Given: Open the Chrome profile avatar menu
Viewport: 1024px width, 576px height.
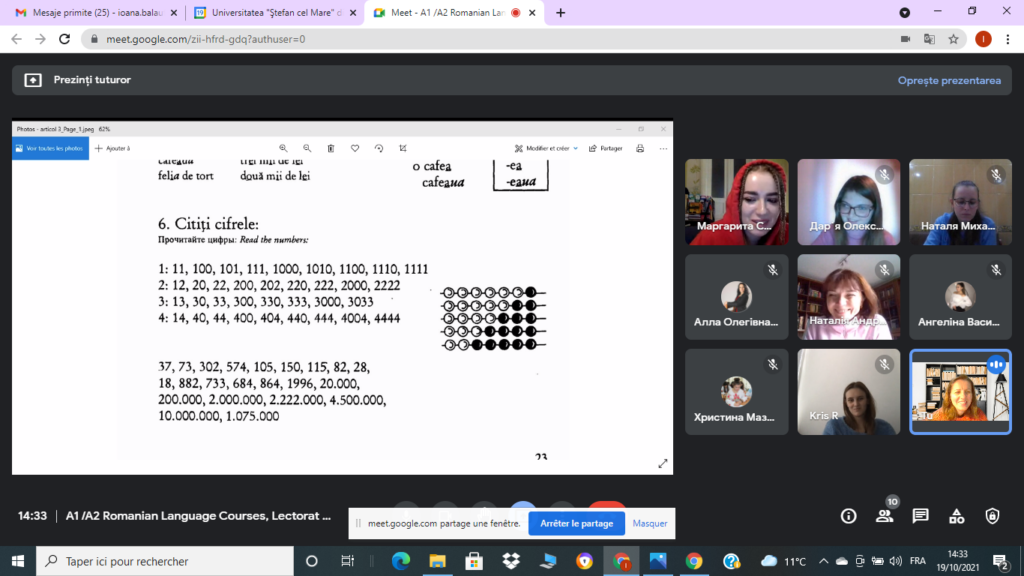Looking at the screenshot, I should 983,39.
